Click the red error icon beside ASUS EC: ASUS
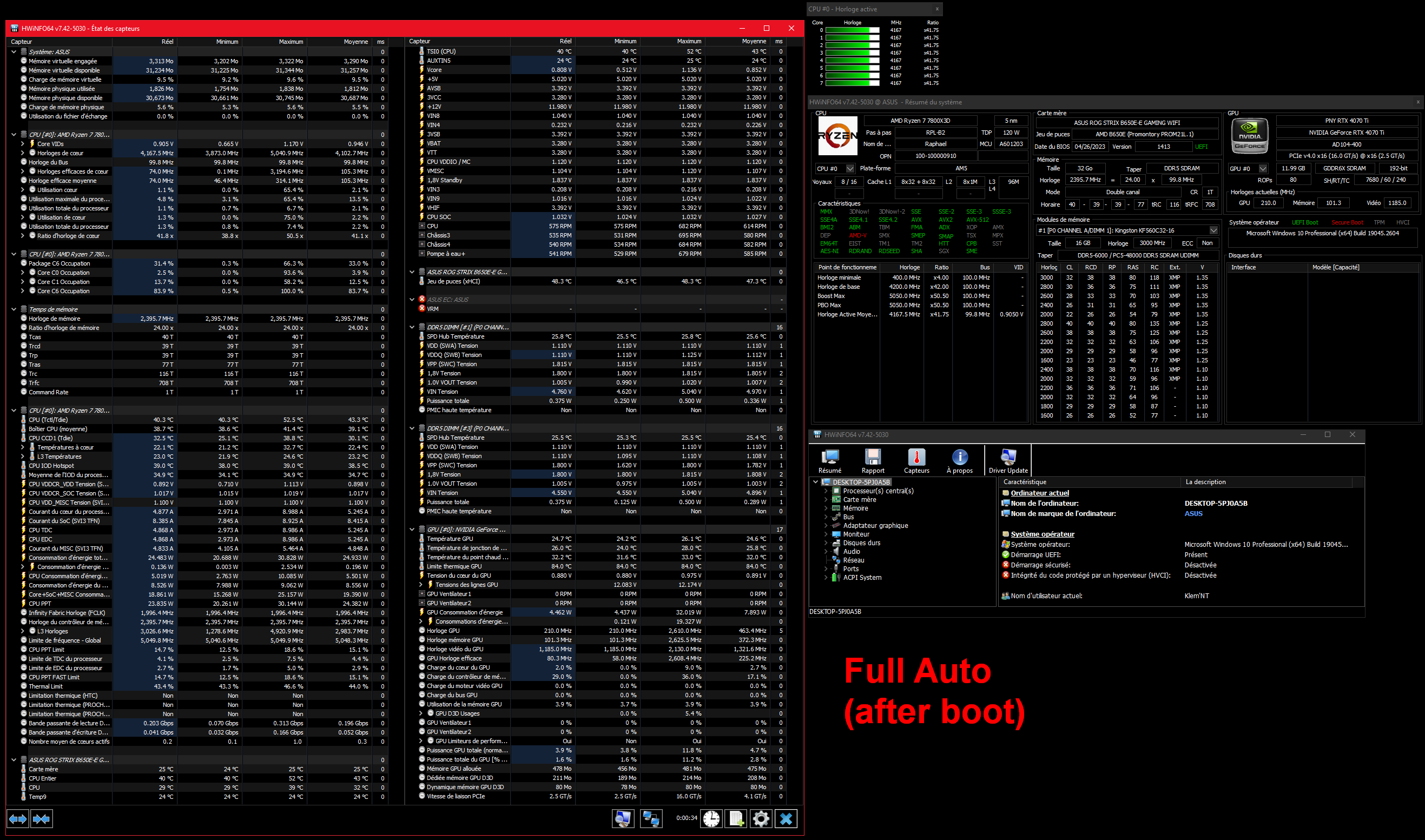1425x840 pixels. click(x=422, y=299)
